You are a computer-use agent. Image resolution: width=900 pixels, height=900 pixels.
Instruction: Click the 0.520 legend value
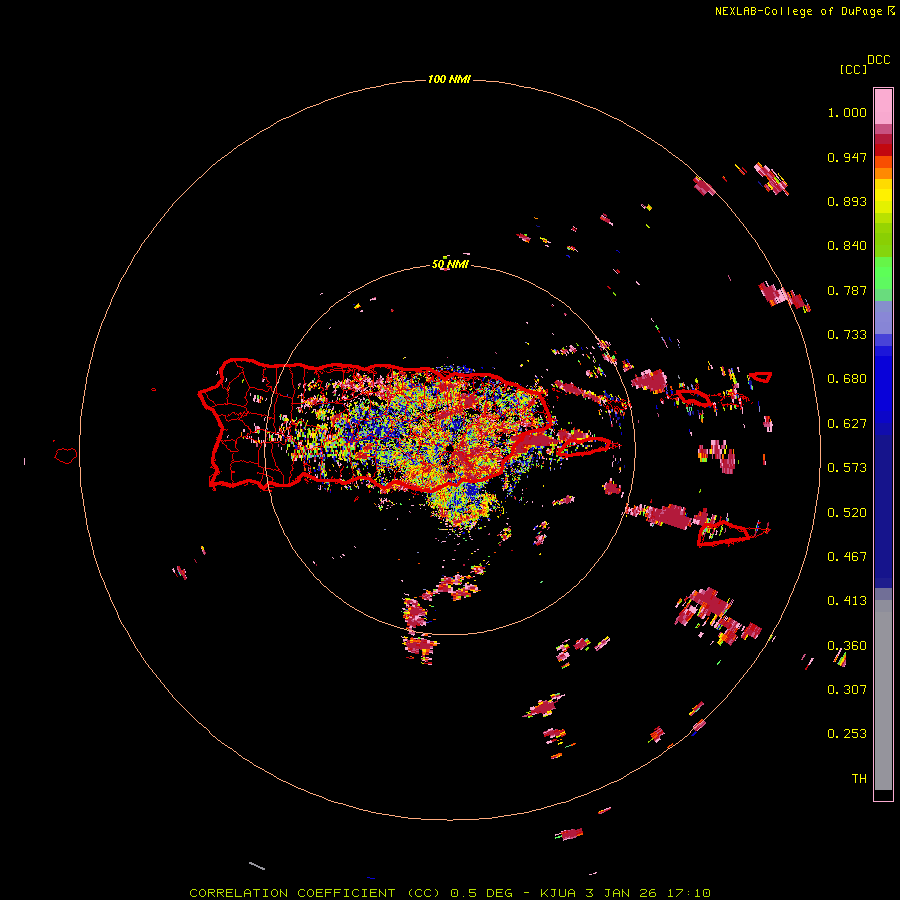pos(847,513)
